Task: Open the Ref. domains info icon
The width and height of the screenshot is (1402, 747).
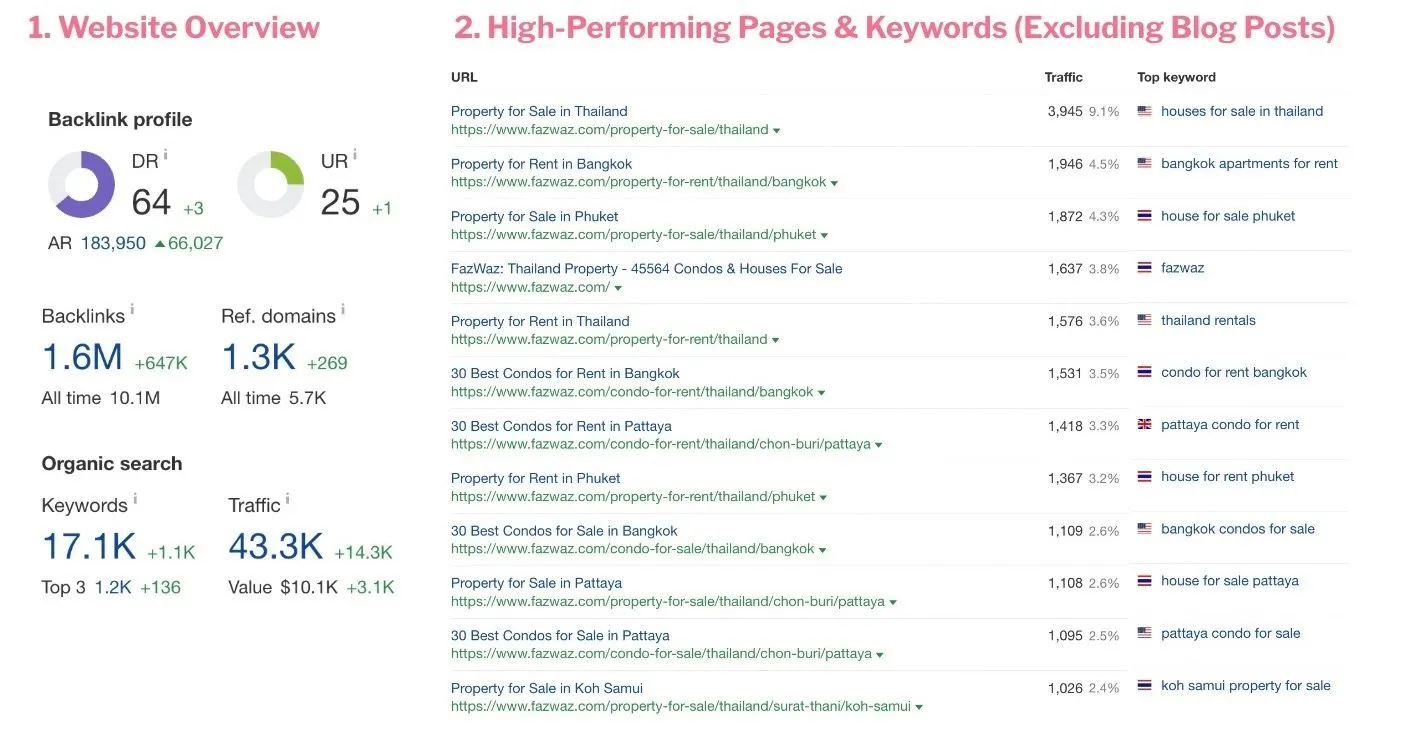Action: point(343,310)
